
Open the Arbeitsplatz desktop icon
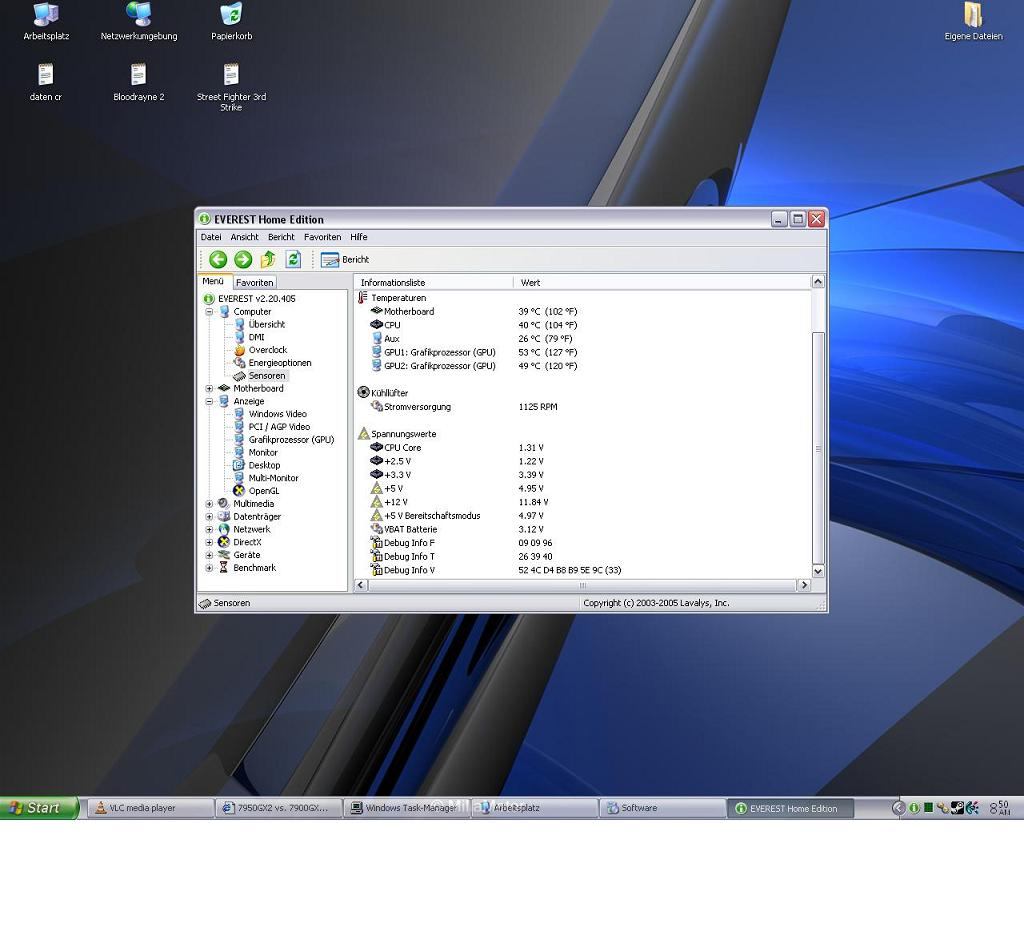click(x=46, y=22)
